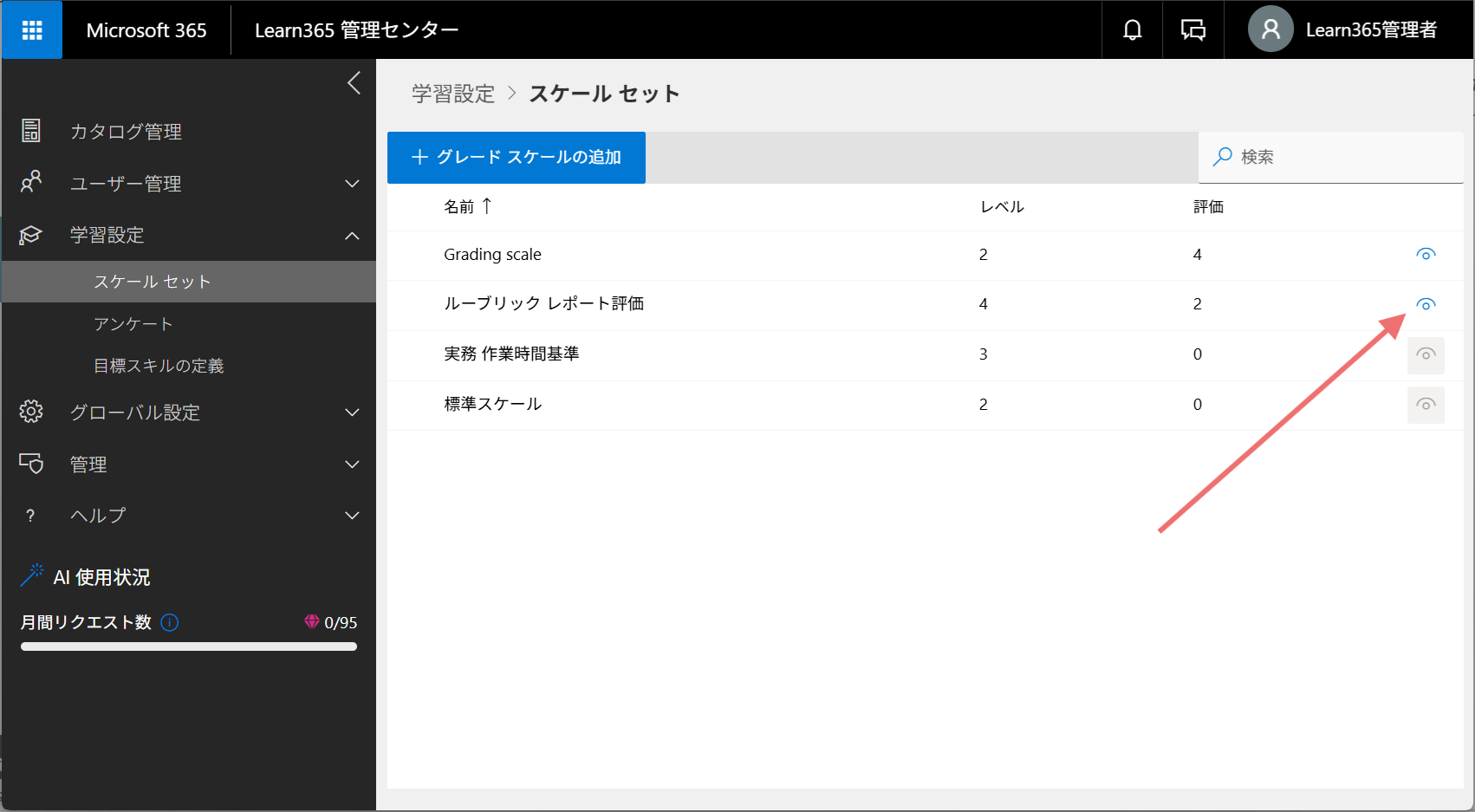
Task: Open the 実務 作業時間基準 entry
Action: coord(511,354)
